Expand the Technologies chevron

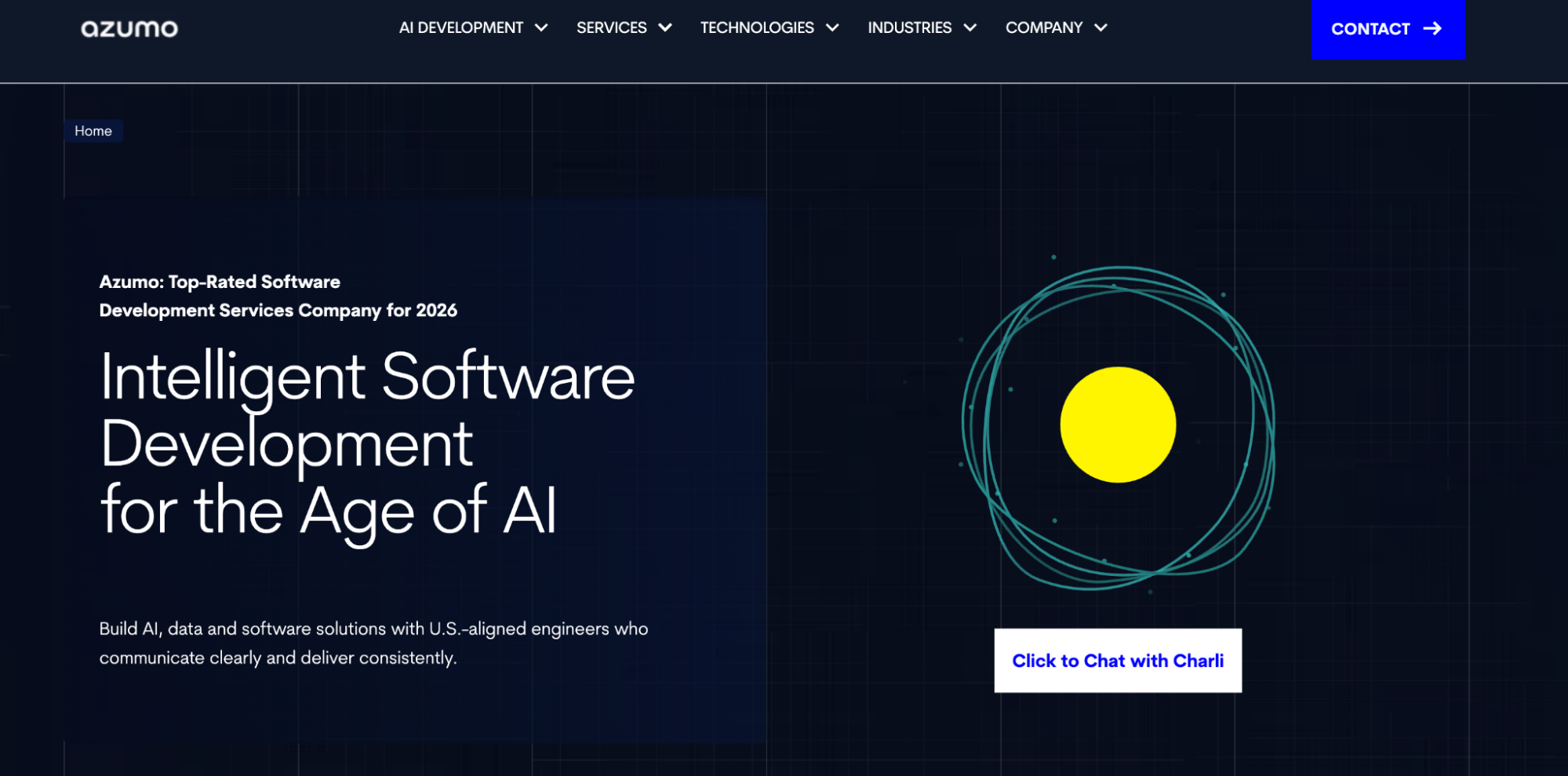pyautogui.click(x=832, y=27)
